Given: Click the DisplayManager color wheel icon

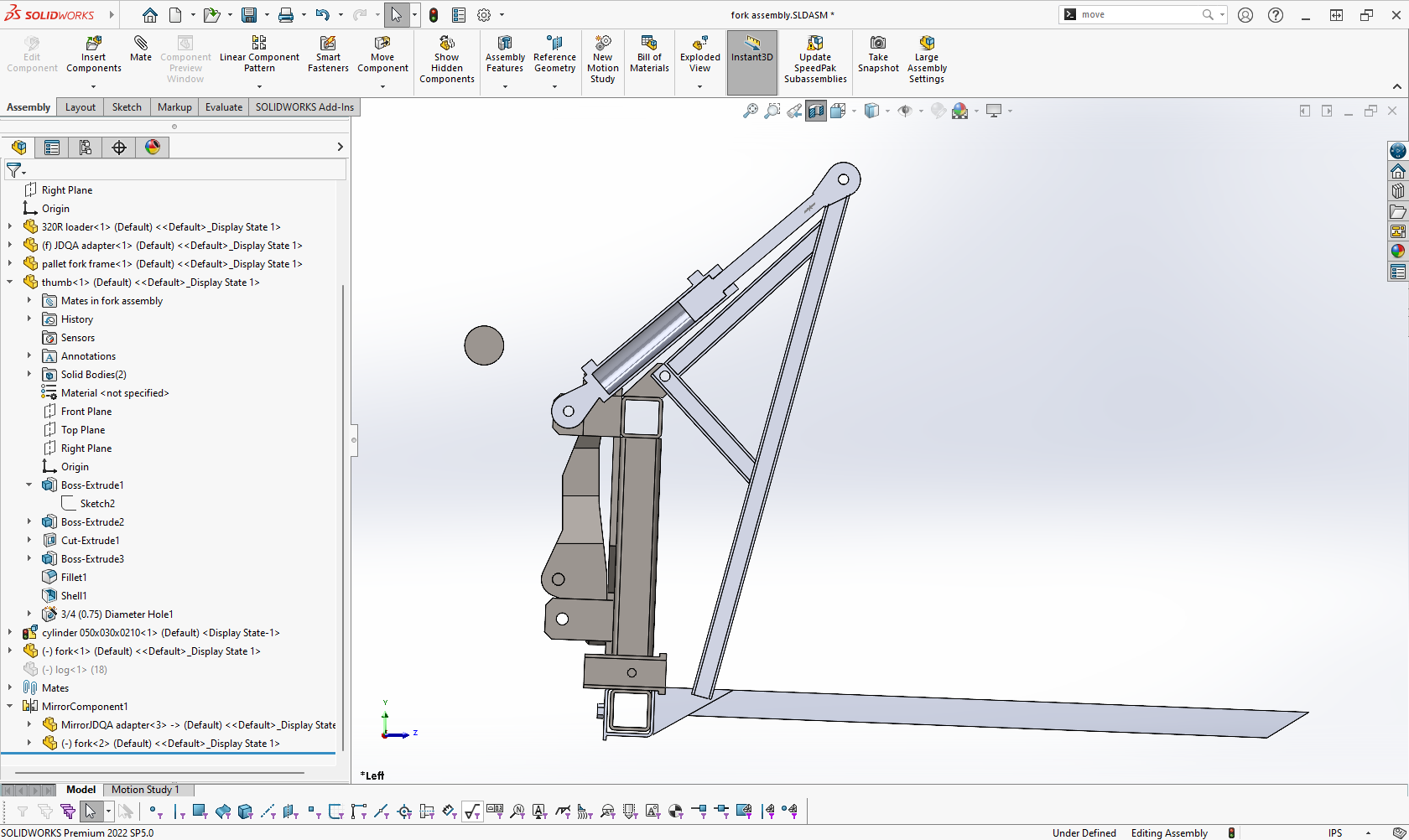Looking at the screenshot, I should 153,148.
